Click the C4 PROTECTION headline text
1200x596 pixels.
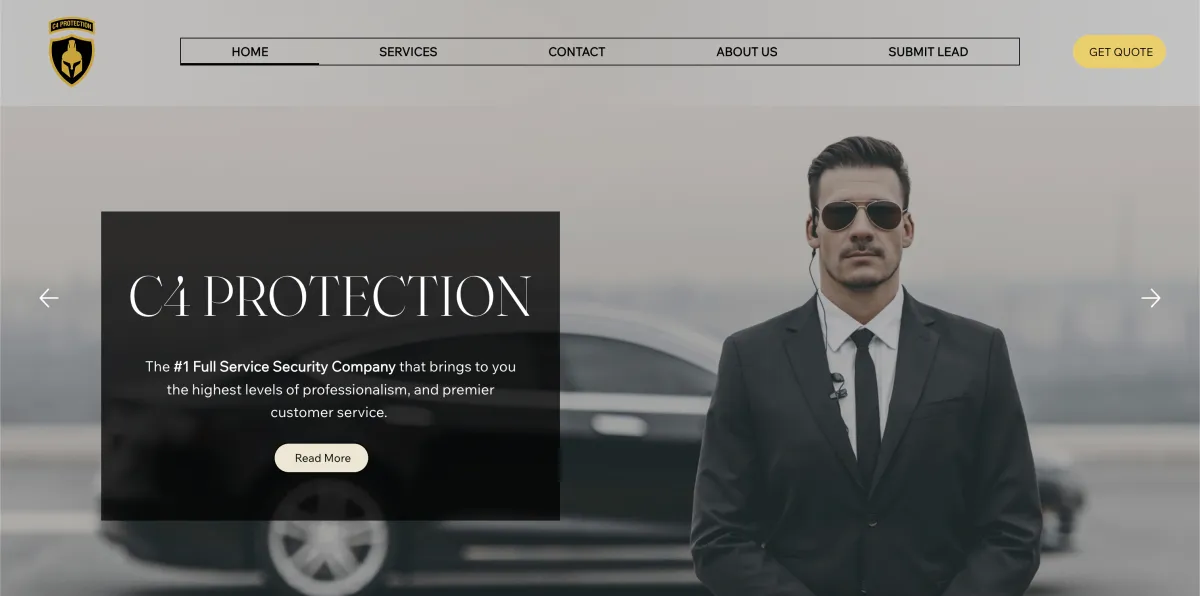tap(330, 296)
